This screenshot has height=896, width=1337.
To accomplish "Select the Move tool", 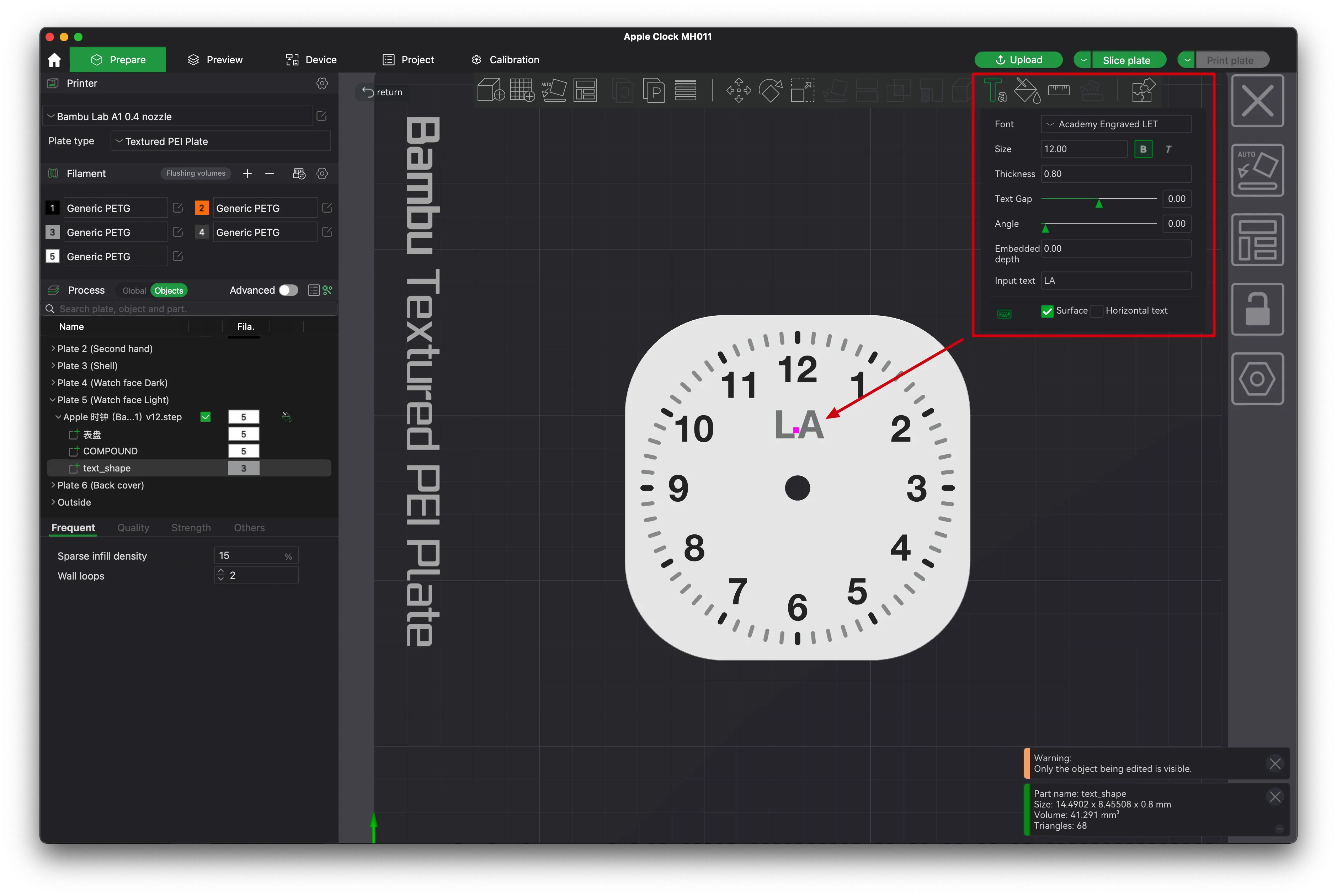I will coord(739,90).
